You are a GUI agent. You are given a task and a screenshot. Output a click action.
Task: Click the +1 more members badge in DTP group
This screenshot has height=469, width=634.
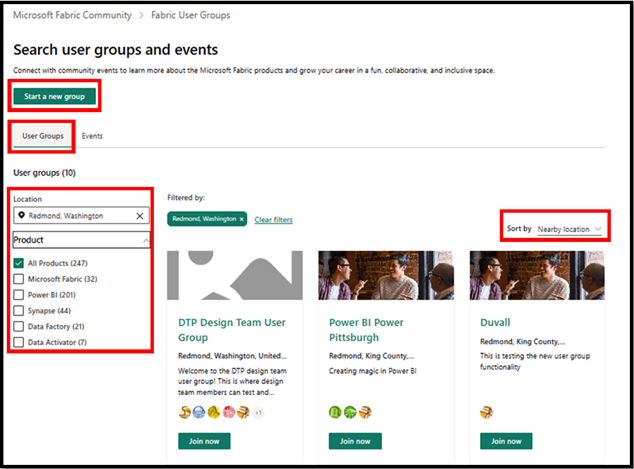tap(258, 412)
